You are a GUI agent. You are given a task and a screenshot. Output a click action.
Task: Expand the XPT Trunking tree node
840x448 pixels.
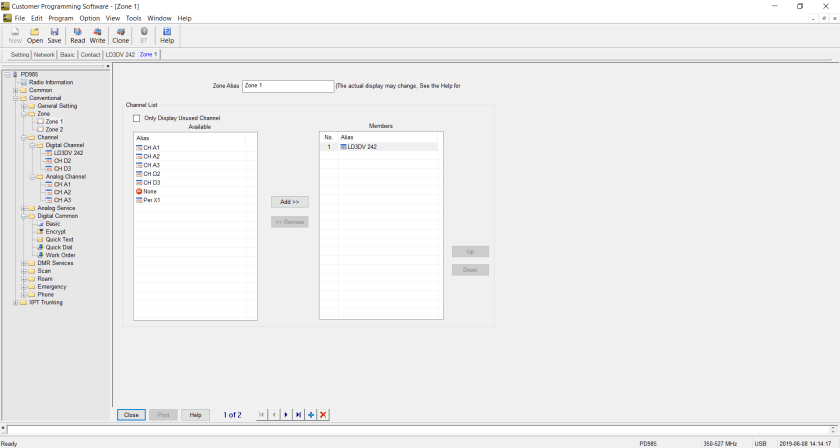(15, 302)
